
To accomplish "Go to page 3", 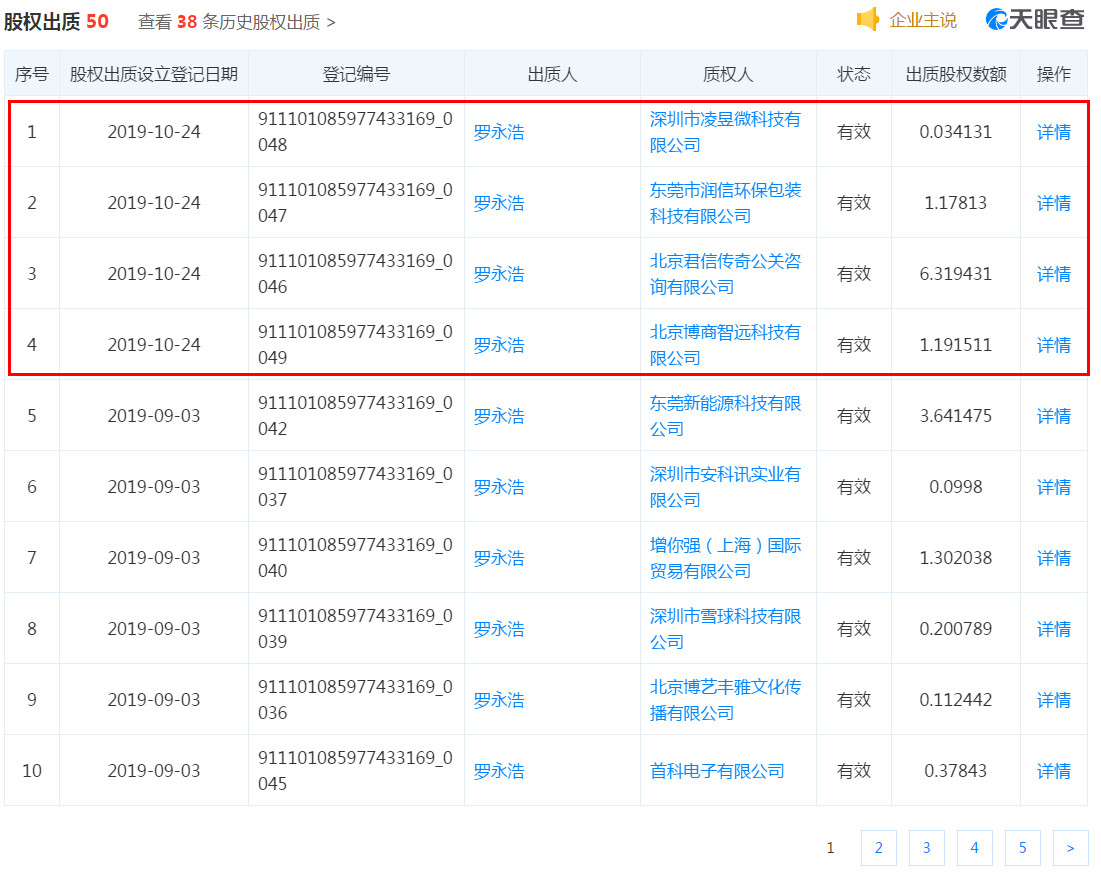I will tap(926, 848).
